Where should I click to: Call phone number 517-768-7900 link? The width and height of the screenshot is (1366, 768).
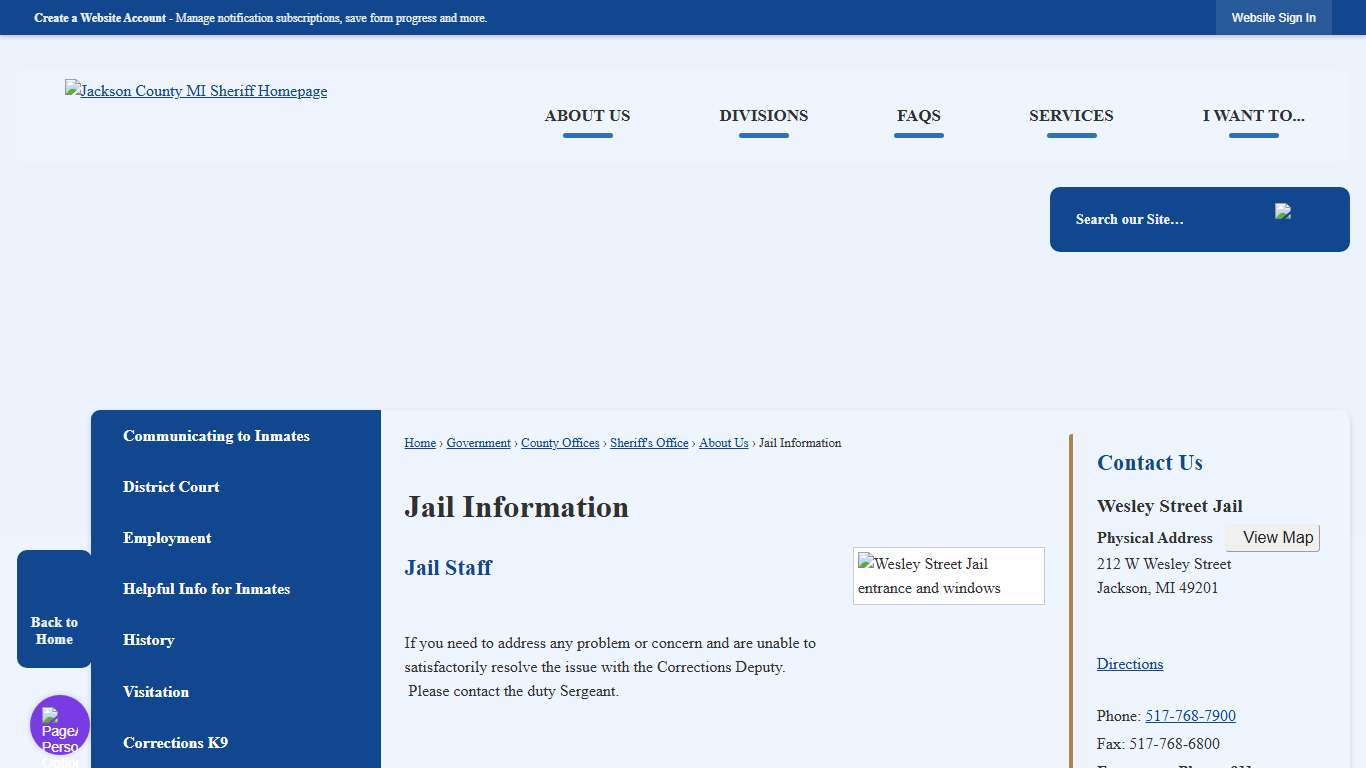coord(1190,716)
